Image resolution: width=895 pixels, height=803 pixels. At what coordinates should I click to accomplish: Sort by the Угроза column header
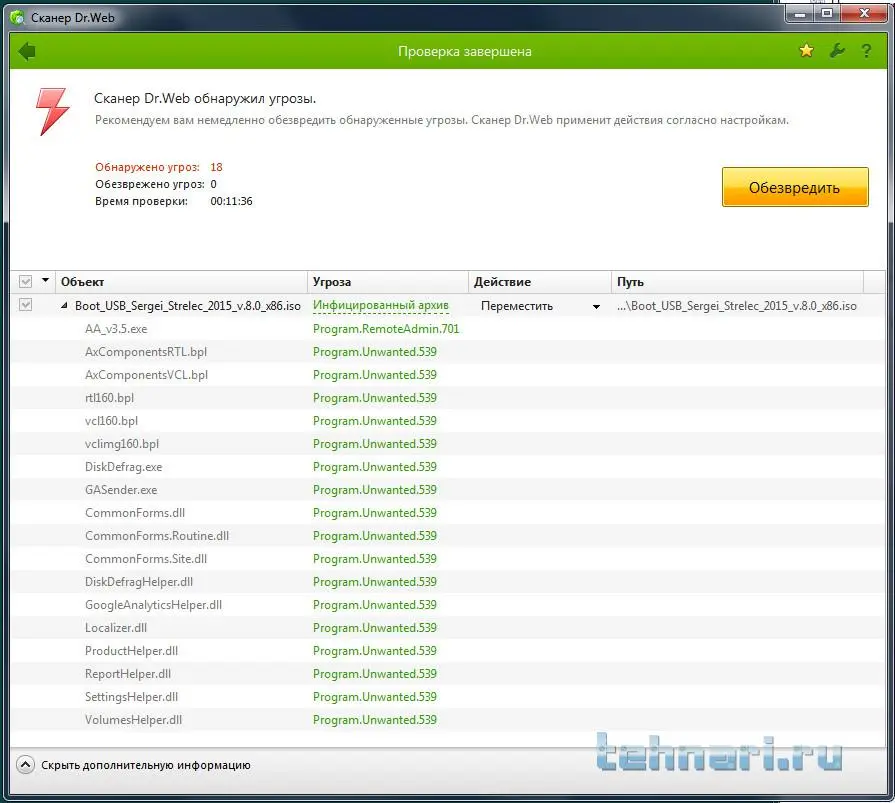pos(388,282)
